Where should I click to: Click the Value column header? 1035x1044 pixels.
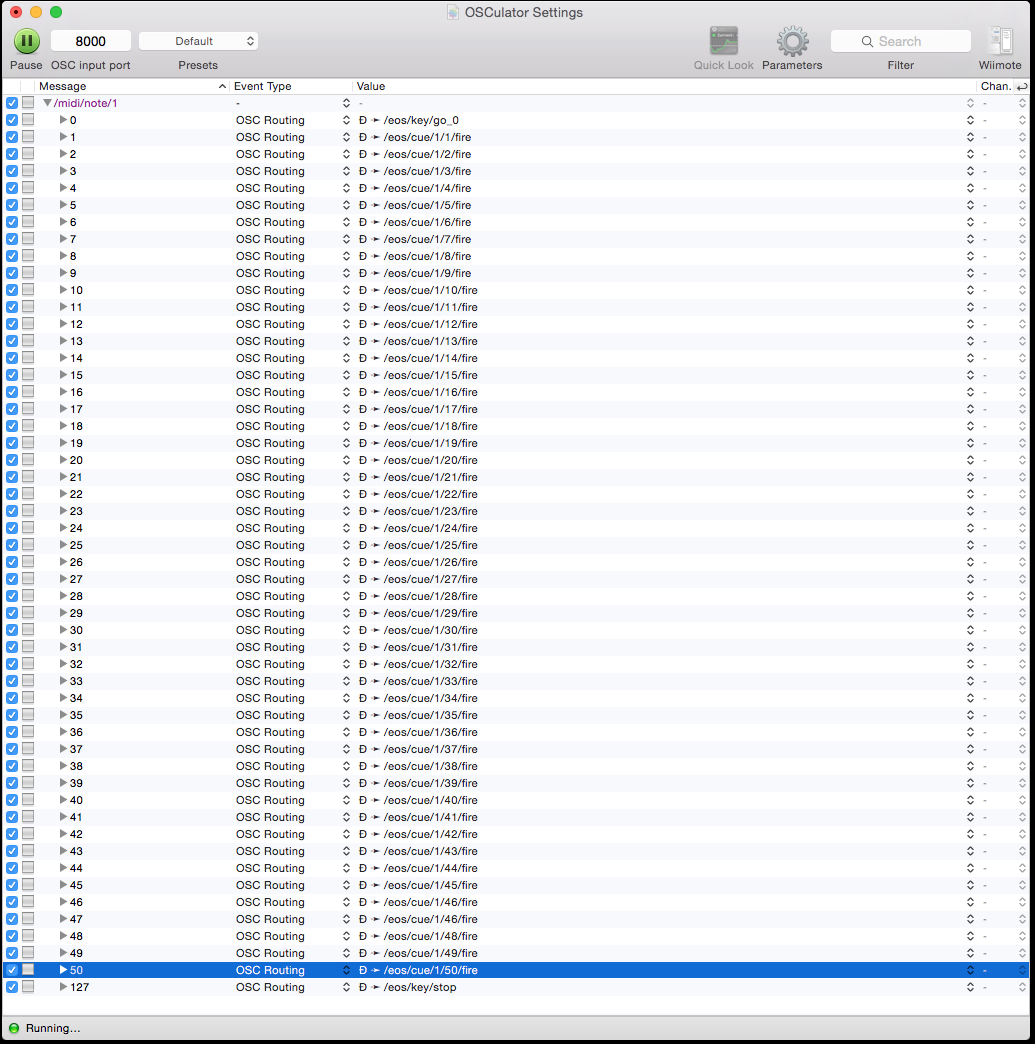point(664,86)
